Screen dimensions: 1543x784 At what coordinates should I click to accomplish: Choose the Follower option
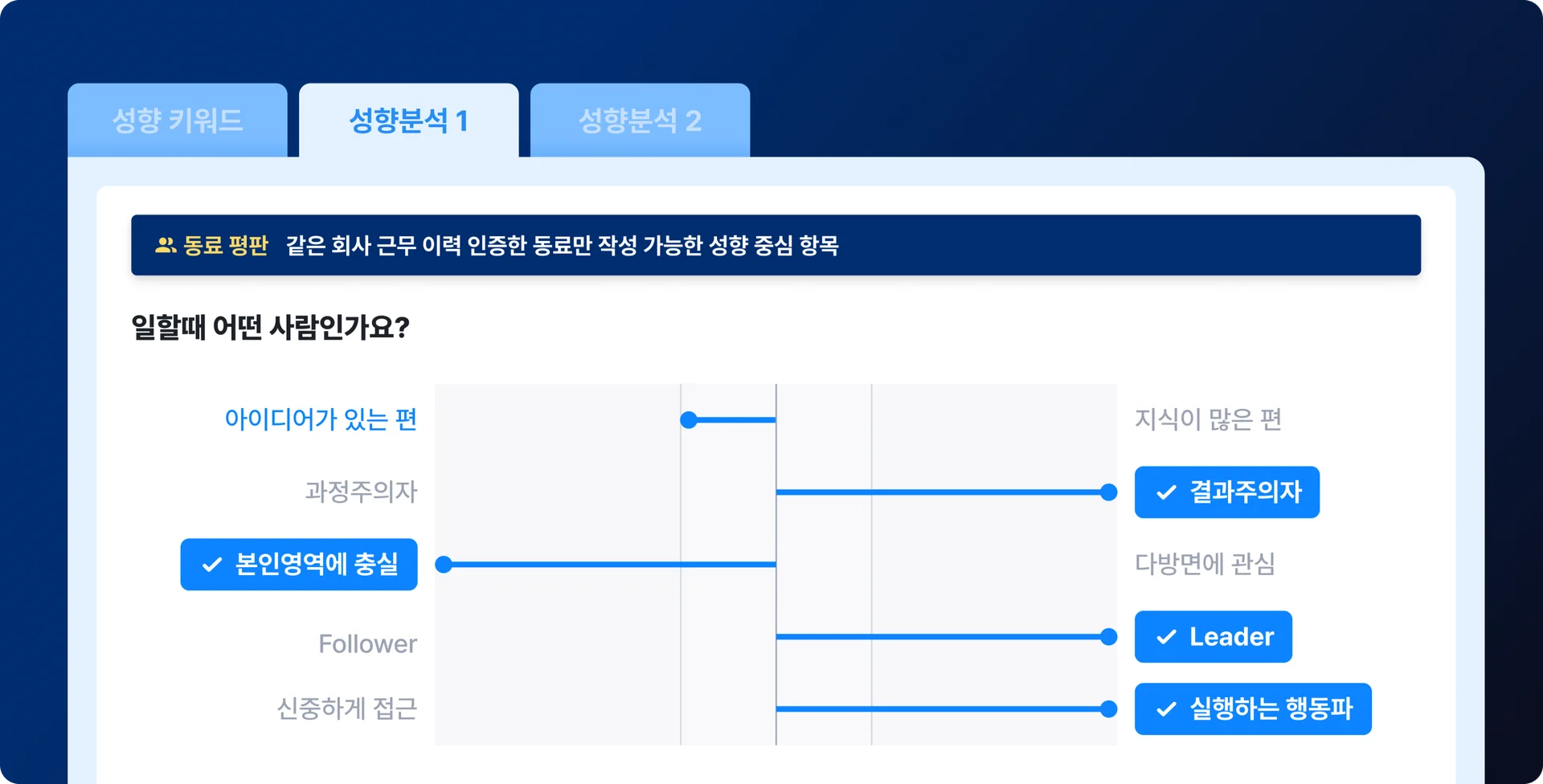[x=367, y=644]
